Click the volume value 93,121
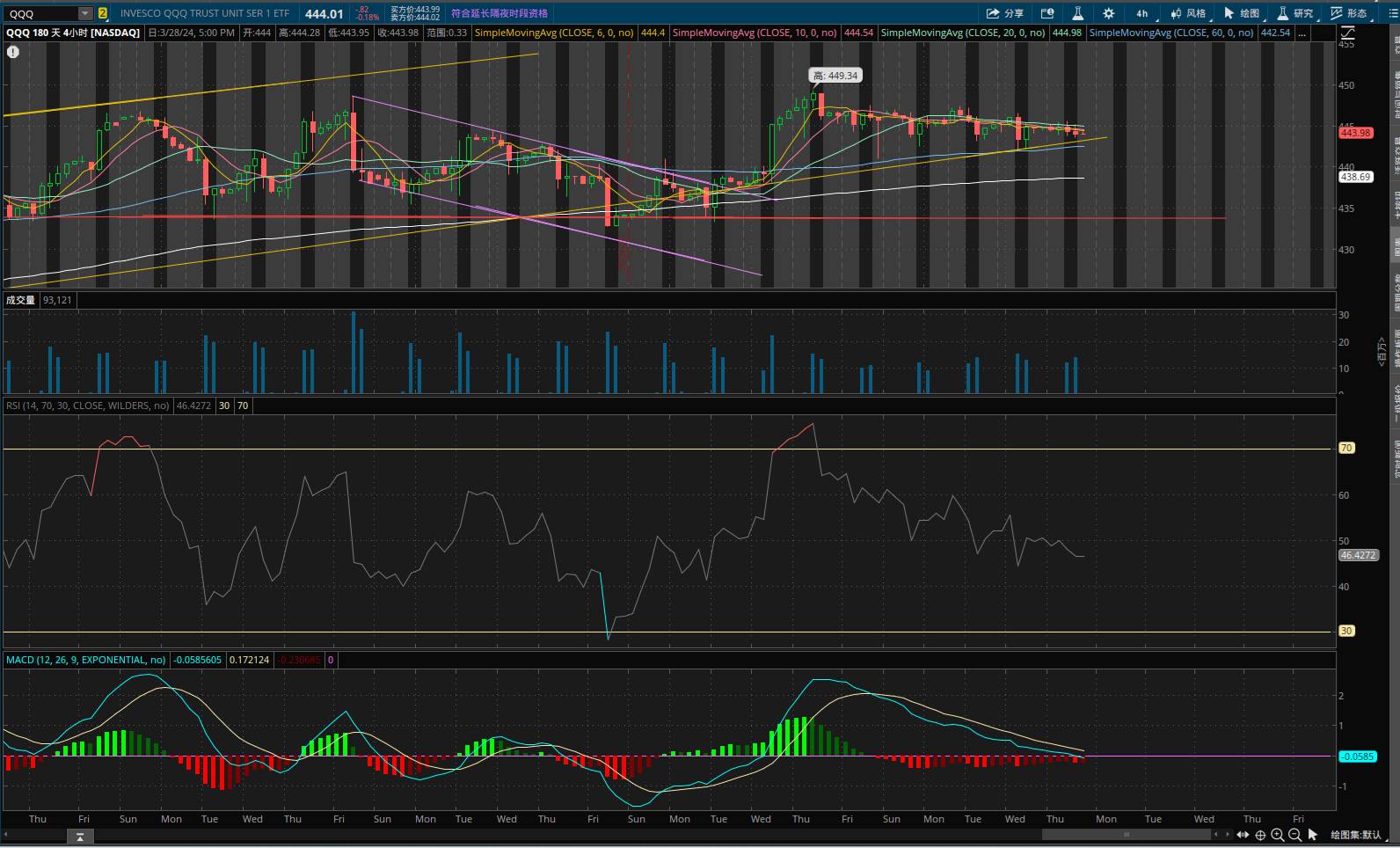Image resolution: width=1400 pixels, height=848 pixels. (x=57, y=300)
